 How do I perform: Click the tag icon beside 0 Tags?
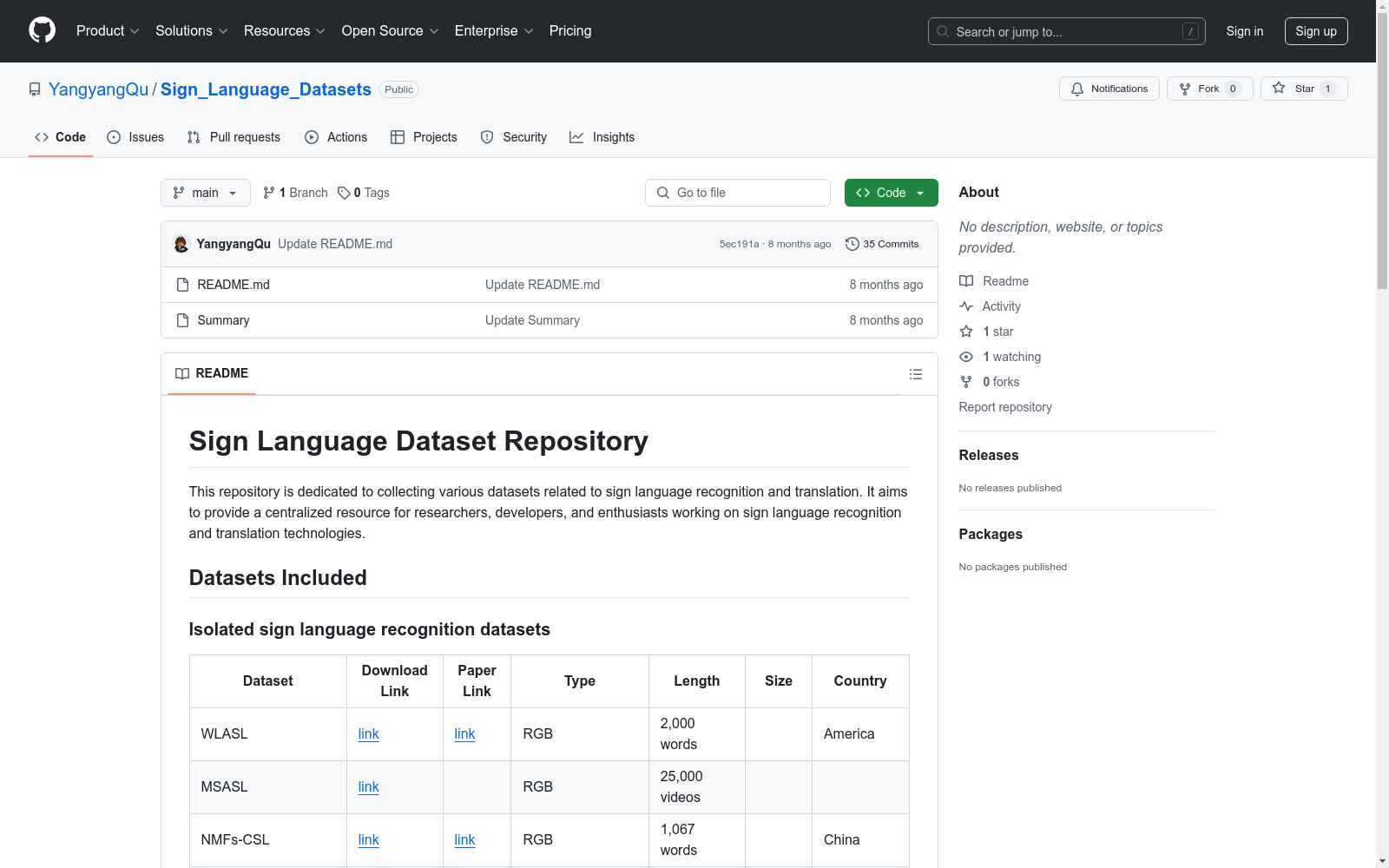click(344, 193)
